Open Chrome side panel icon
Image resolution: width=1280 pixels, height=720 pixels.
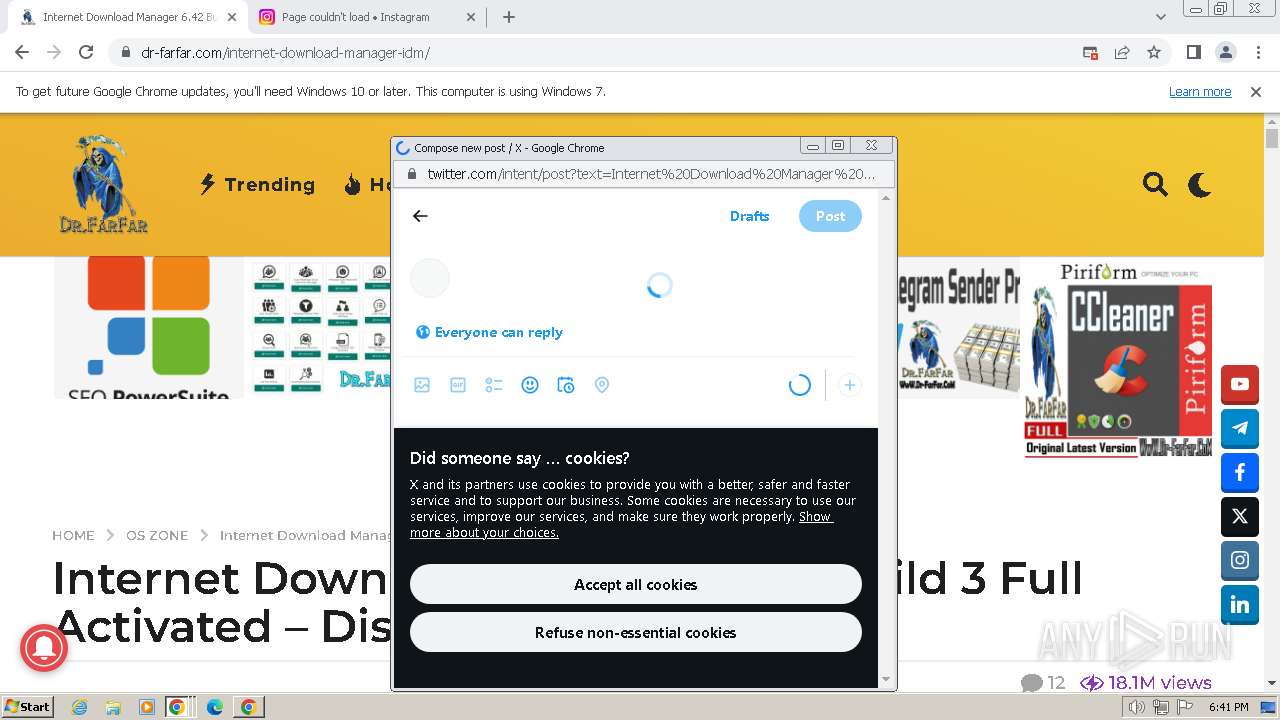(1193, 53)
